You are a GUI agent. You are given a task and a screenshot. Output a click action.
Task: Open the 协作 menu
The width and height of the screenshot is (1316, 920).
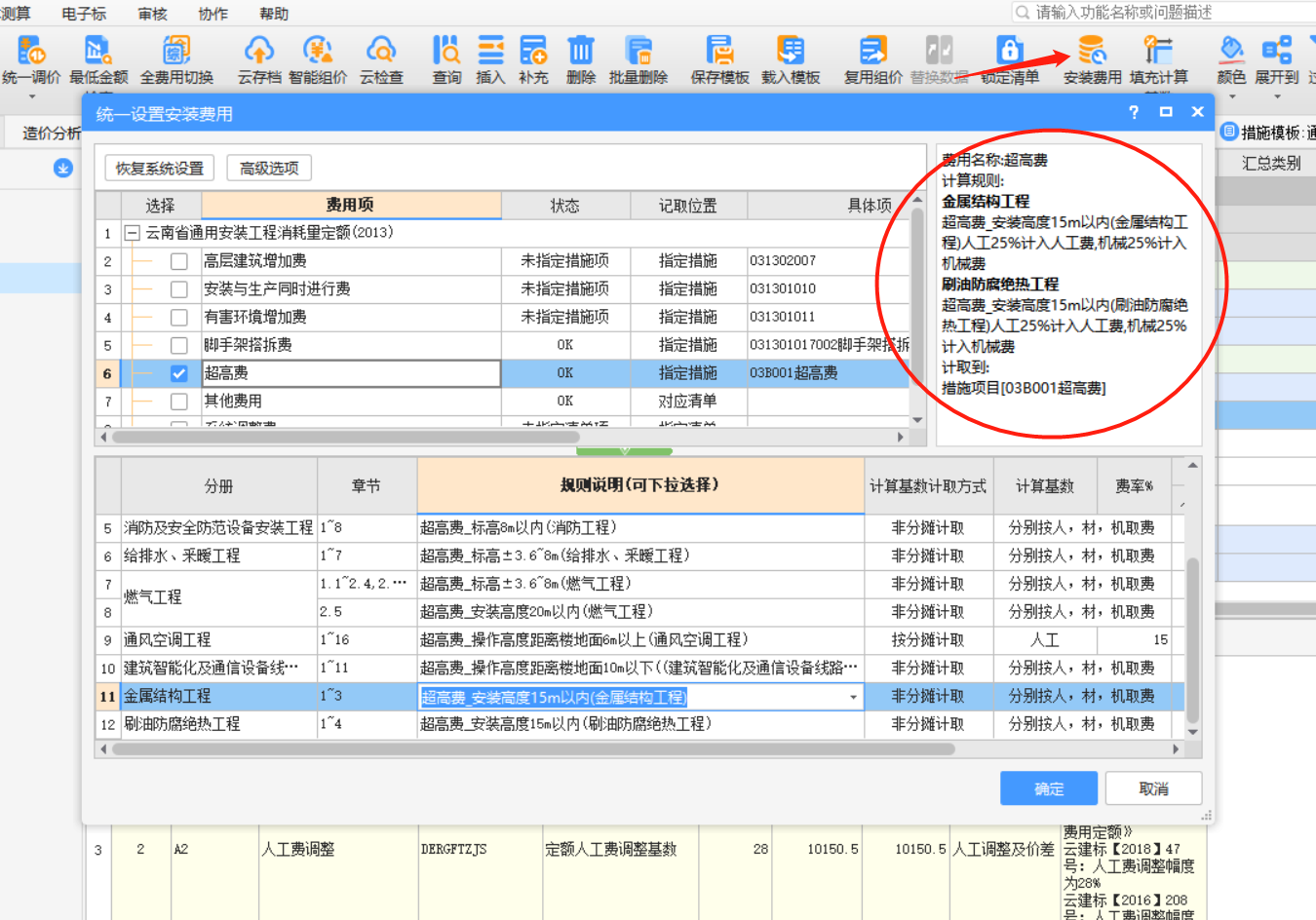(213, 14)
